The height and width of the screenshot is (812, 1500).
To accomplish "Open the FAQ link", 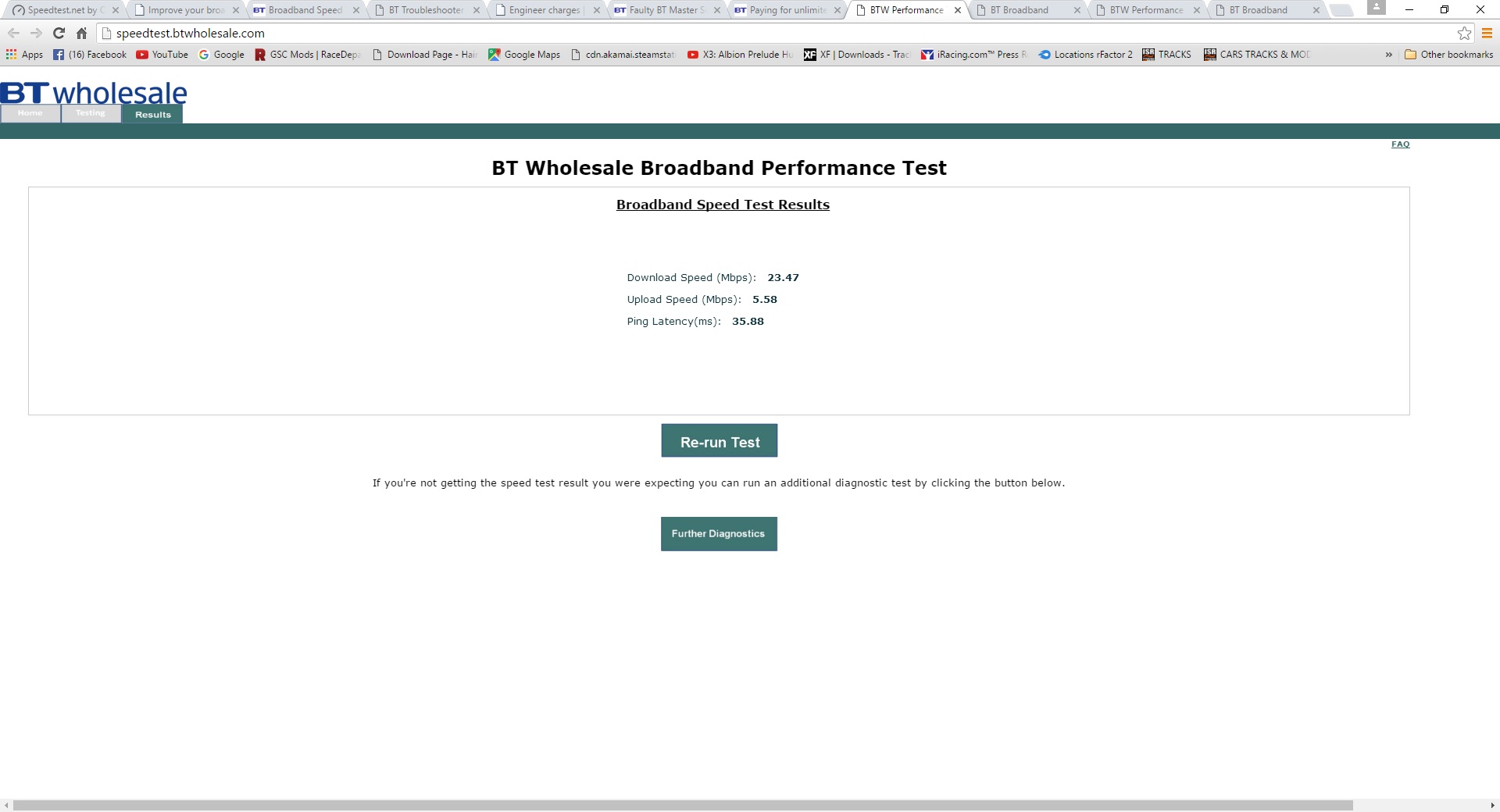I will 1400,144.
